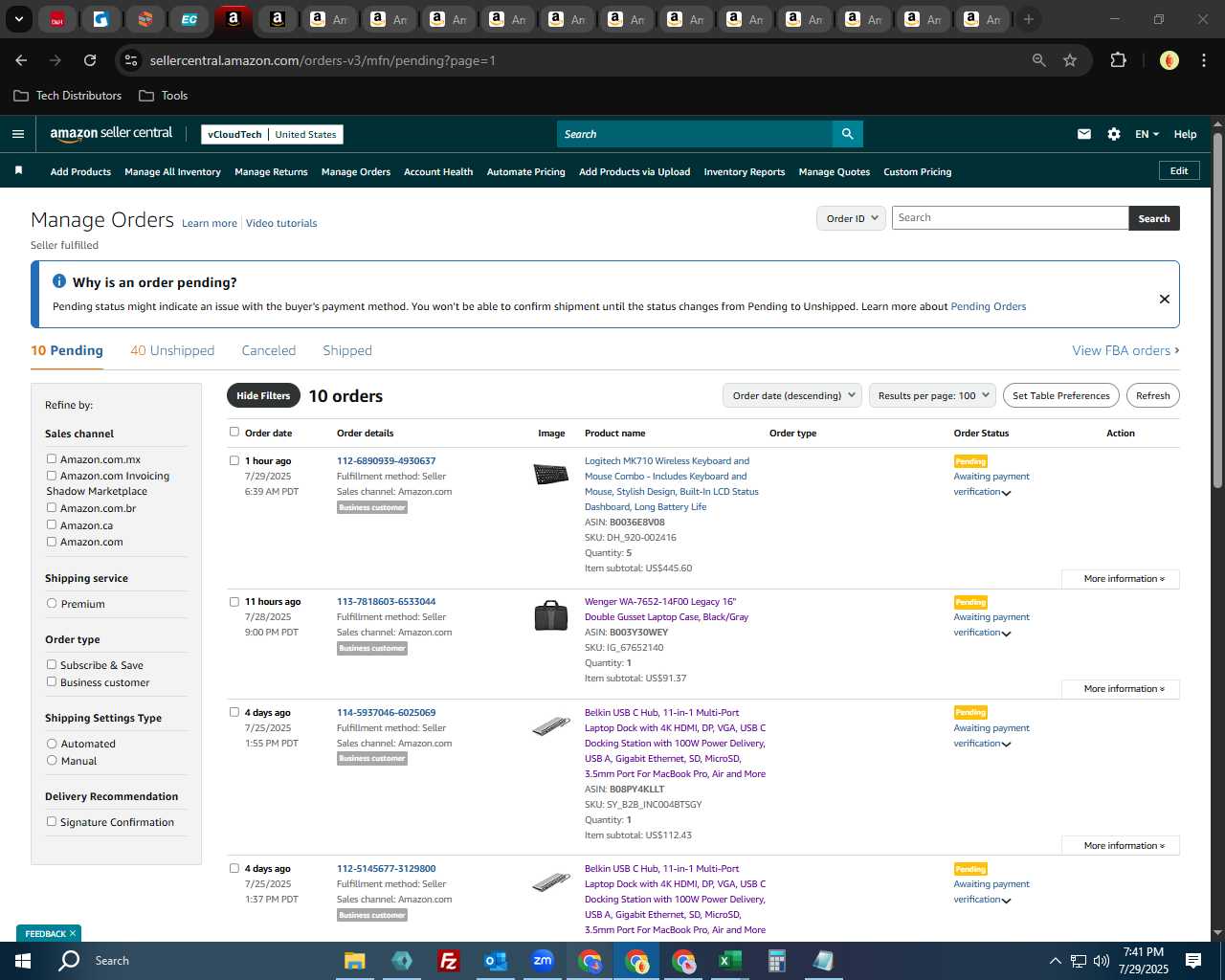Click the magnifier search button in header

[x=847, y=134]
